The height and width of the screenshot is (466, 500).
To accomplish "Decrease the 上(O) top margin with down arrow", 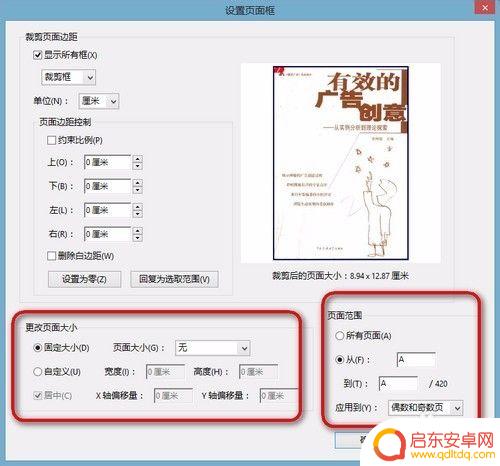I will tap(138, 166).
